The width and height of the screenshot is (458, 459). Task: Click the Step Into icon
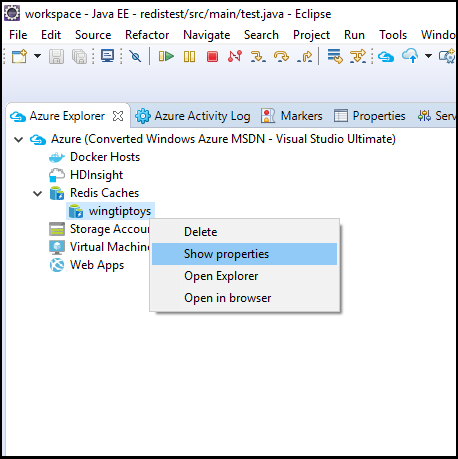point(258,56)
